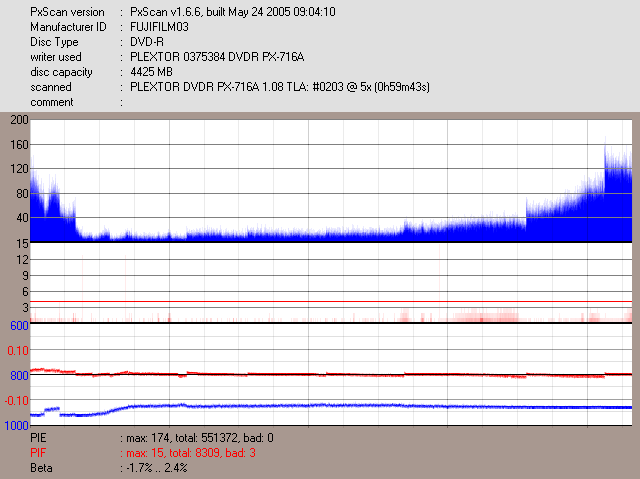Click the writer value PLEXTOR 0375384 DVDR PX-716A
640x479 pixels.
[217, 57]
